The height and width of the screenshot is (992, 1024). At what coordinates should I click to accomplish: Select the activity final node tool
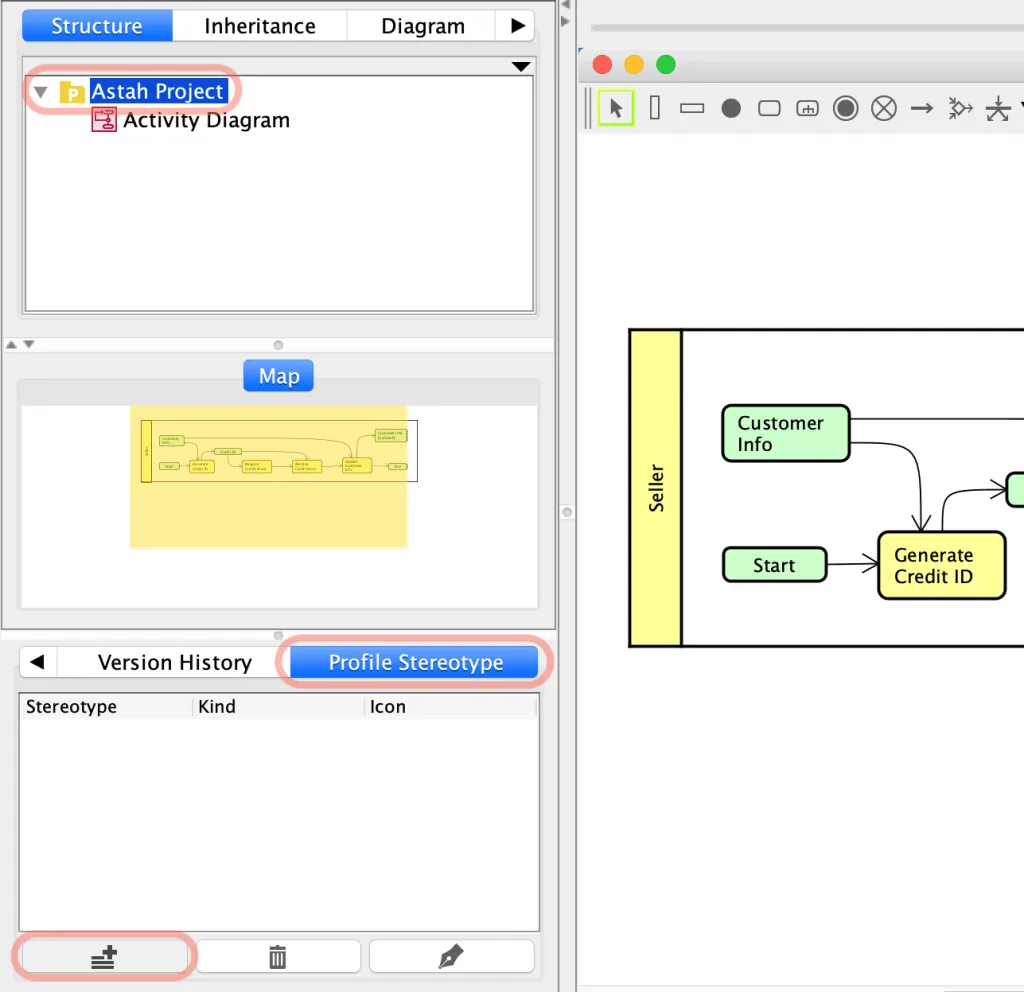[845, 108]
